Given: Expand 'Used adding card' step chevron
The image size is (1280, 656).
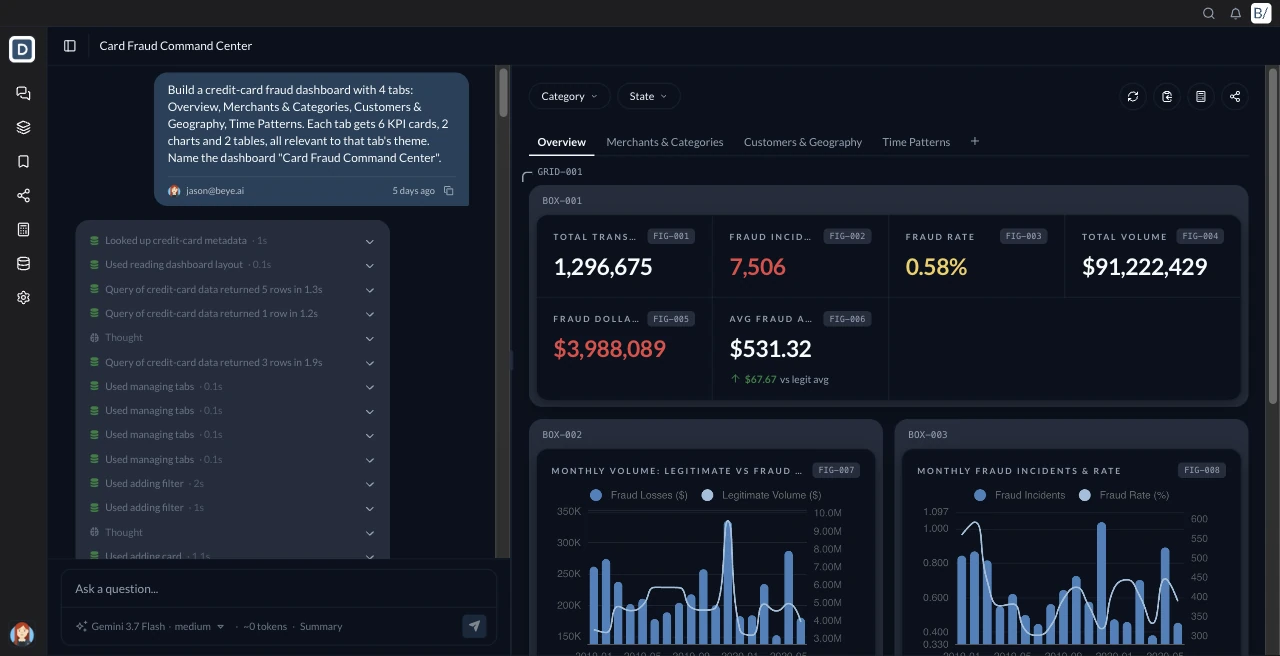Looking at the screenshot, I should [x=370, y=555].
